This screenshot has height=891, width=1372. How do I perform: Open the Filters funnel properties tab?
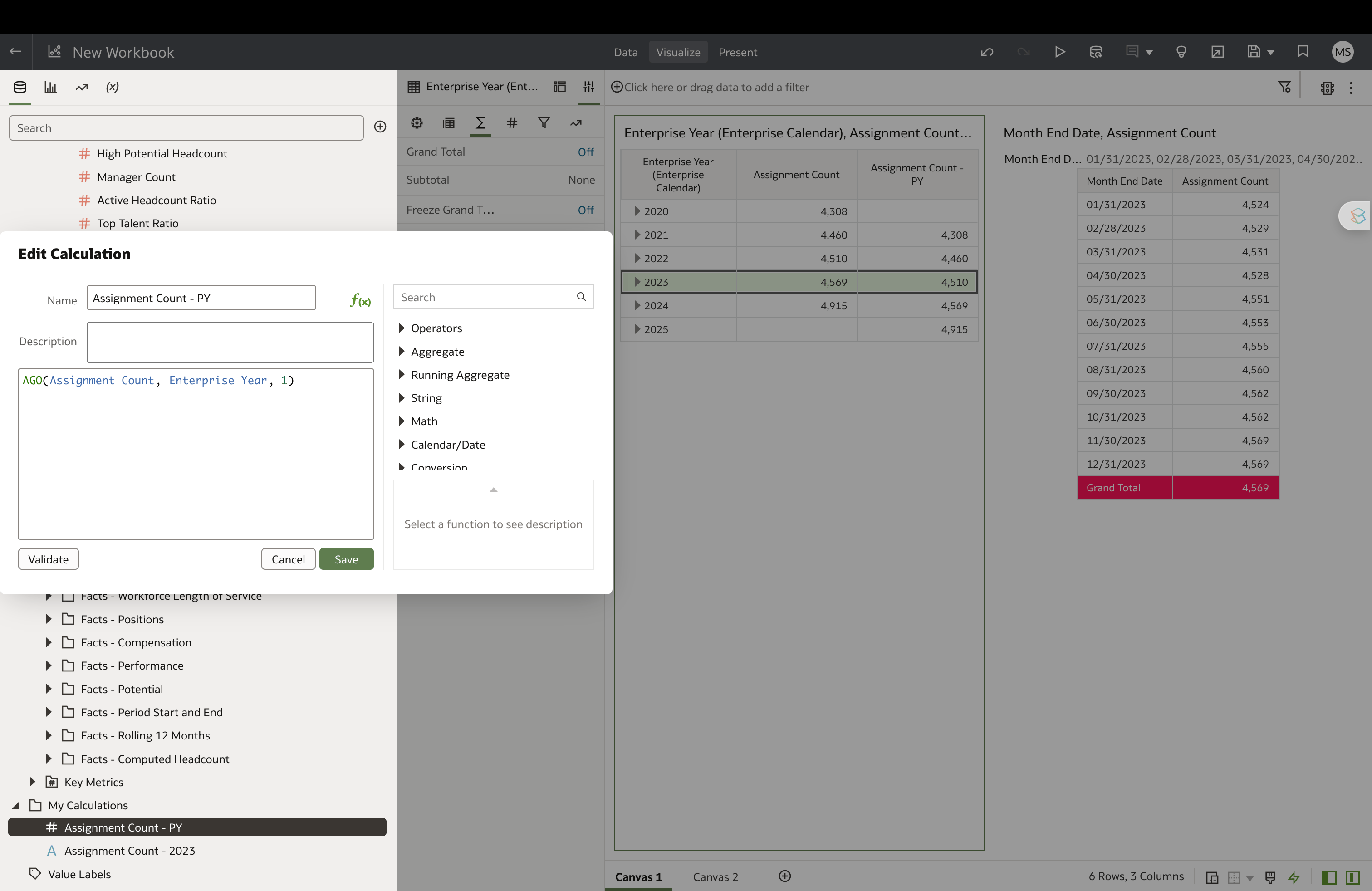coord(544,123)
